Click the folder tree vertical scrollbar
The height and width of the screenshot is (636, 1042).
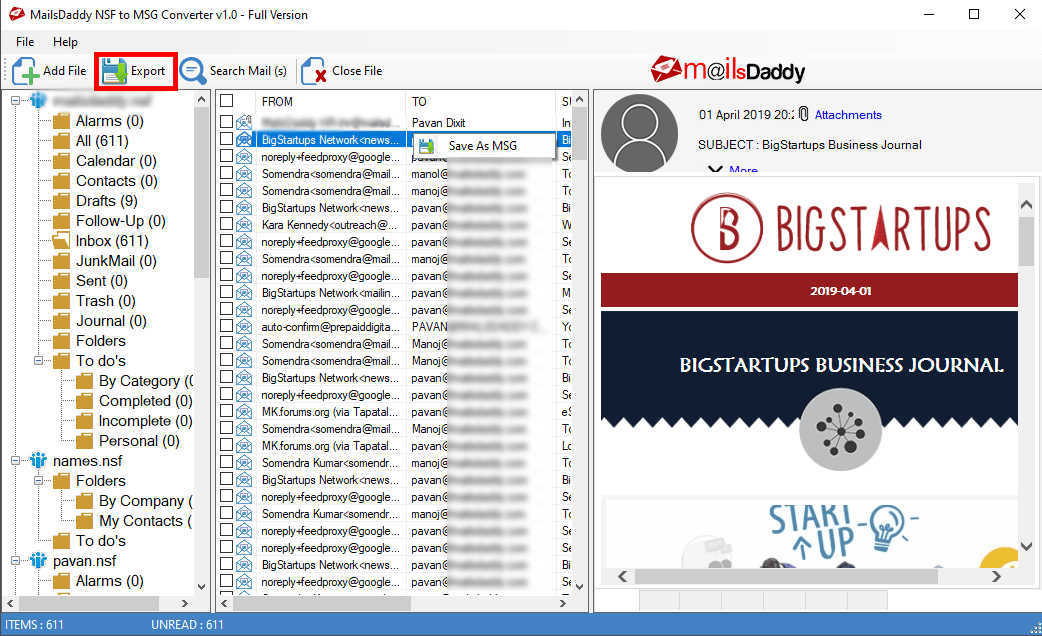click(201, 193)
